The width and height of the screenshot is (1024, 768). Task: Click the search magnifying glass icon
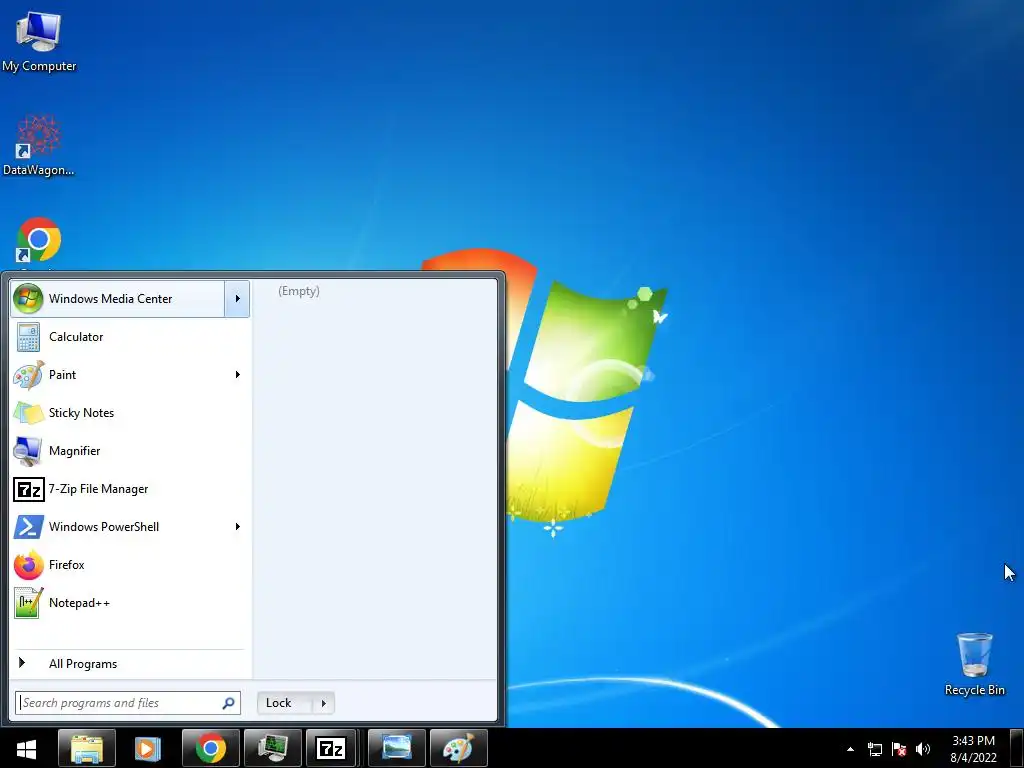coord(229,703)
